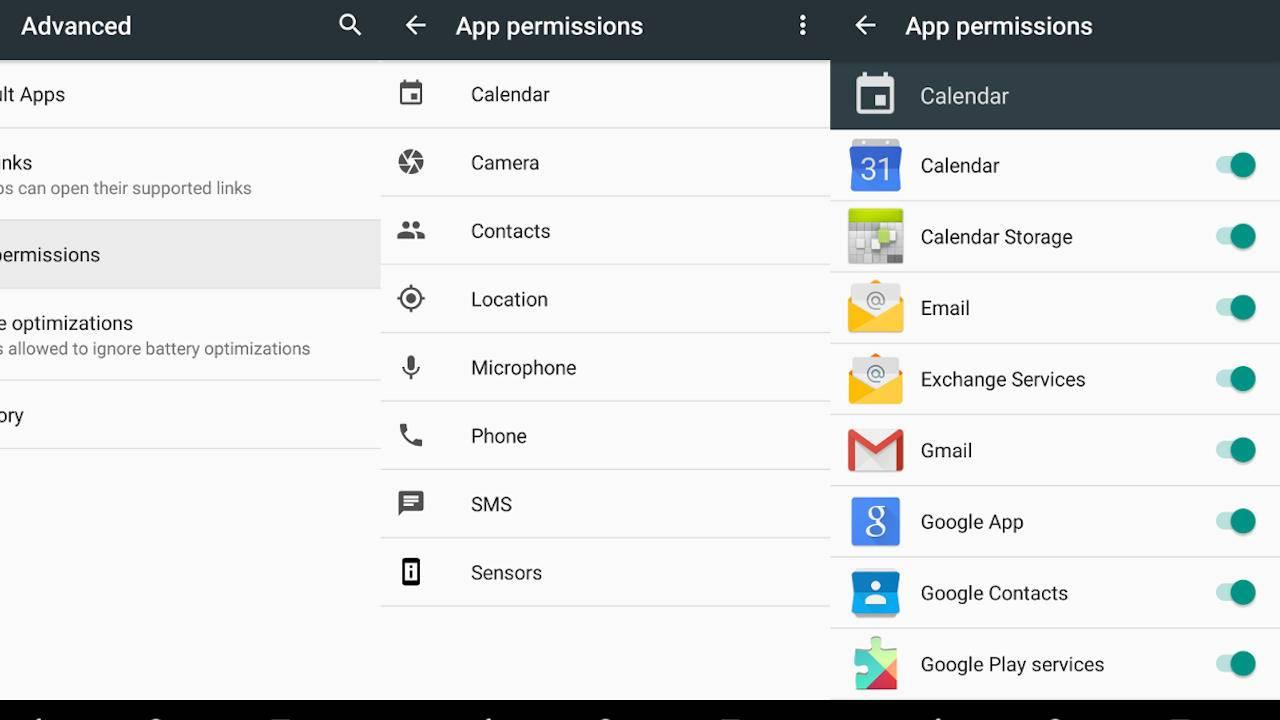The image size is (1280, 720).
Task: Tap the Calendar Storage app icon
Action: coord(875,236)
